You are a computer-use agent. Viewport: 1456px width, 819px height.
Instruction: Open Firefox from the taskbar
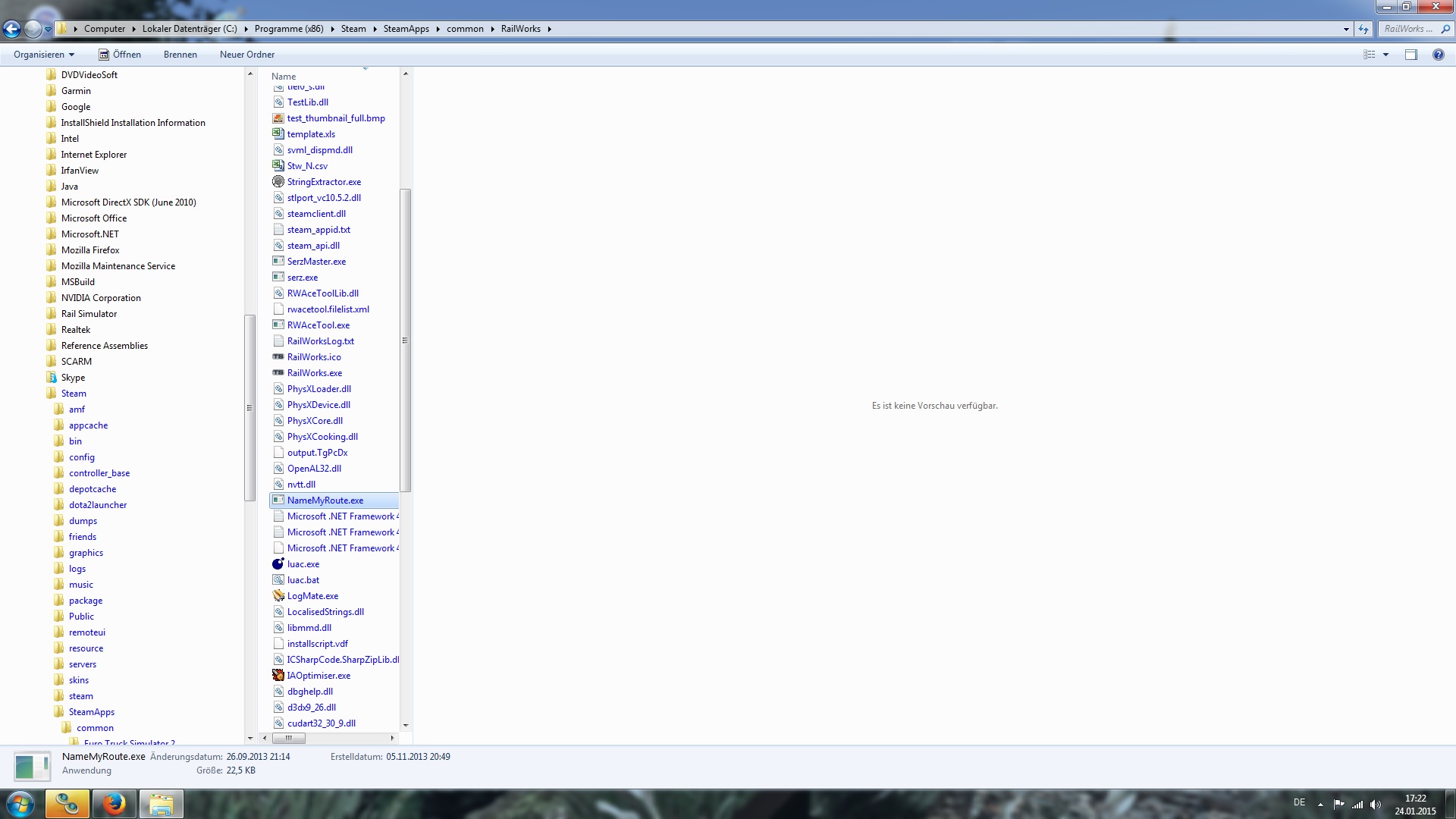(115, 804)
